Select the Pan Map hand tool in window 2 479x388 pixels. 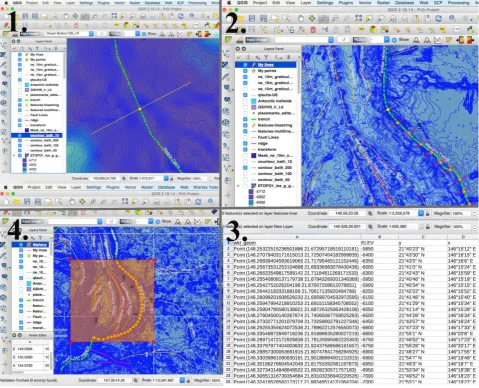click(301, 18)
